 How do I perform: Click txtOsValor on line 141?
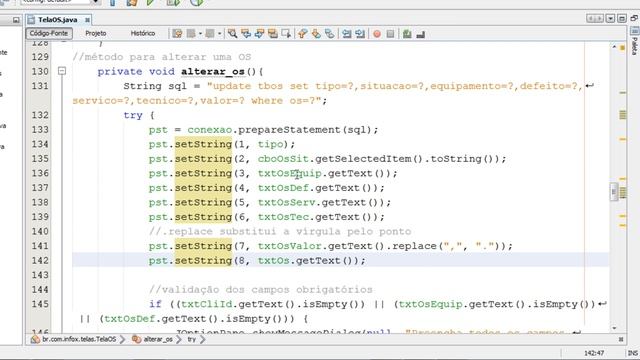tap(289, 246)
